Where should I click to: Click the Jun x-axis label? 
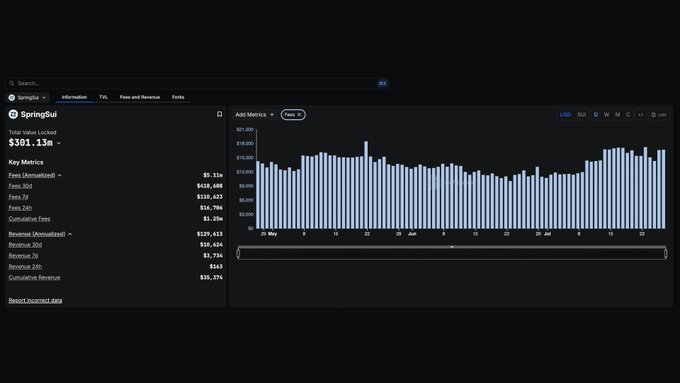(412, 234)
